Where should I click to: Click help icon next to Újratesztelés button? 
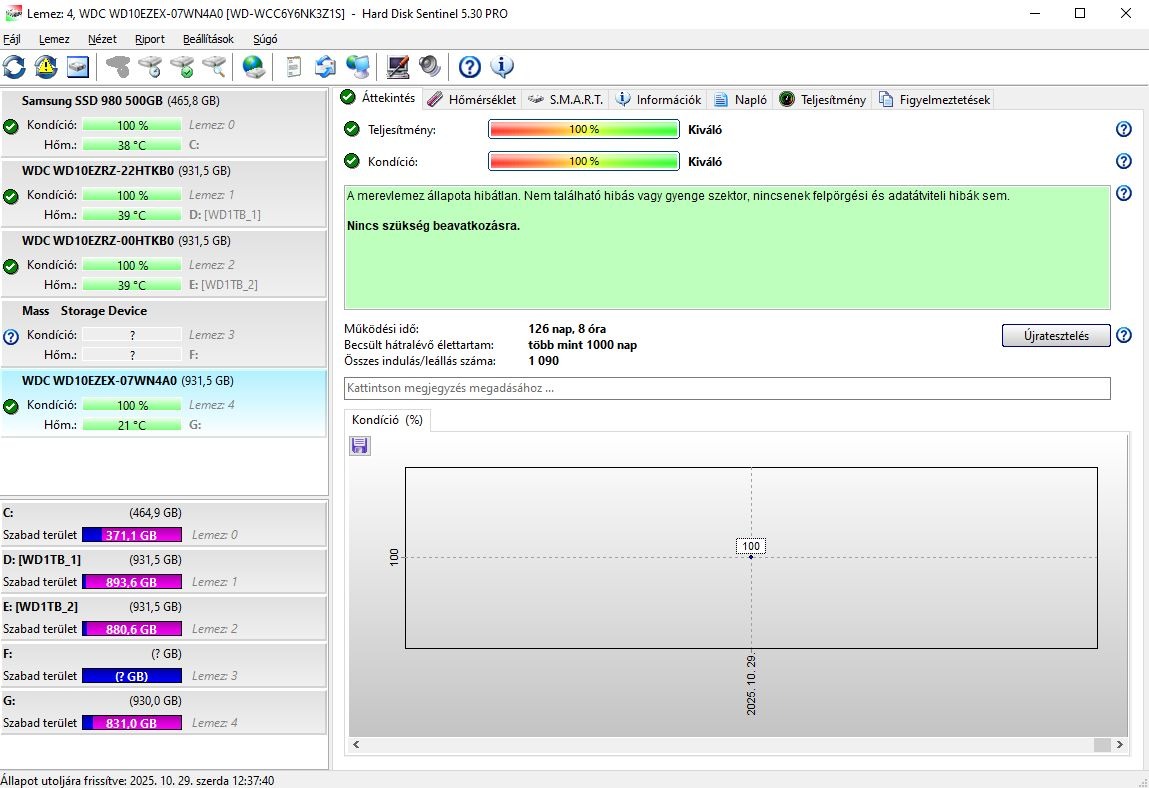point(1123,336)
